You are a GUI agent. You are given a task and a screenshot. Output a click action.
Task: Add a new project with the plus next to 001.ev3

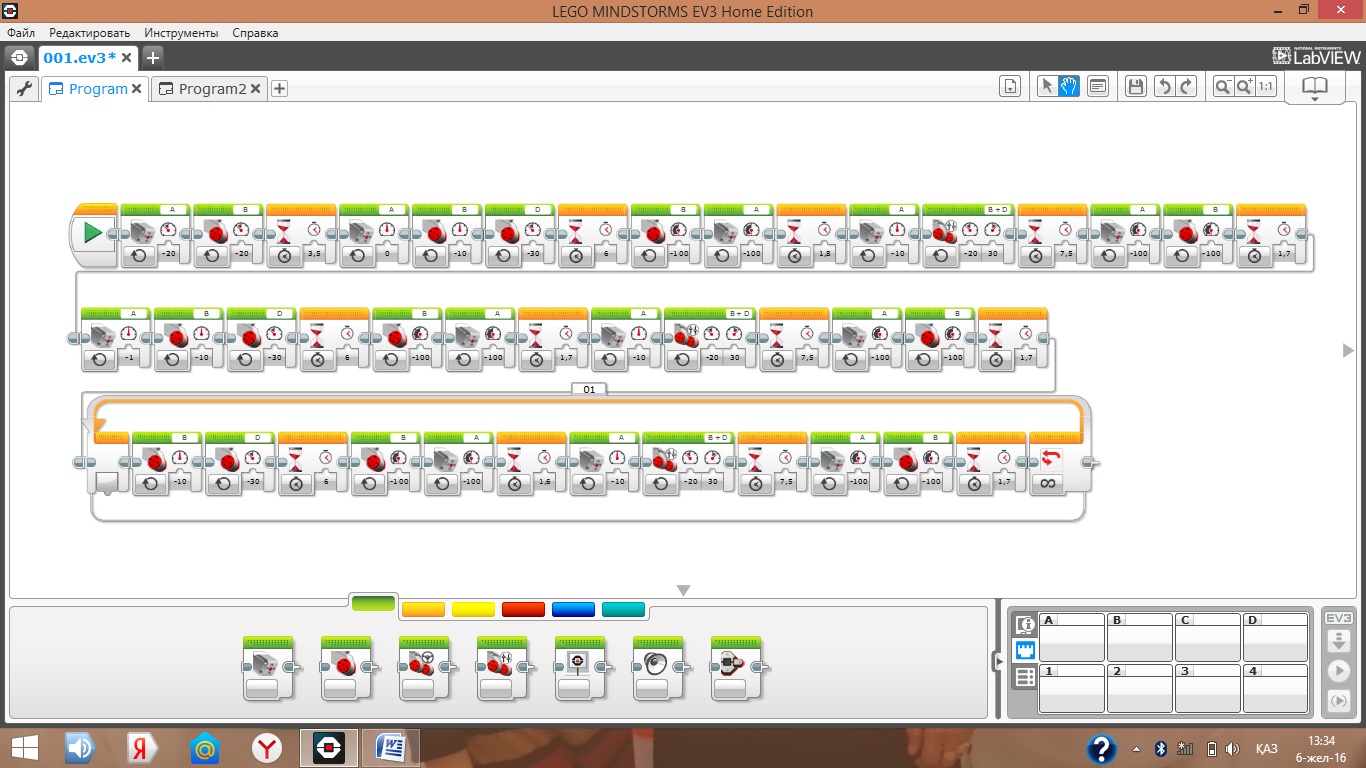[x=153, y=57]
